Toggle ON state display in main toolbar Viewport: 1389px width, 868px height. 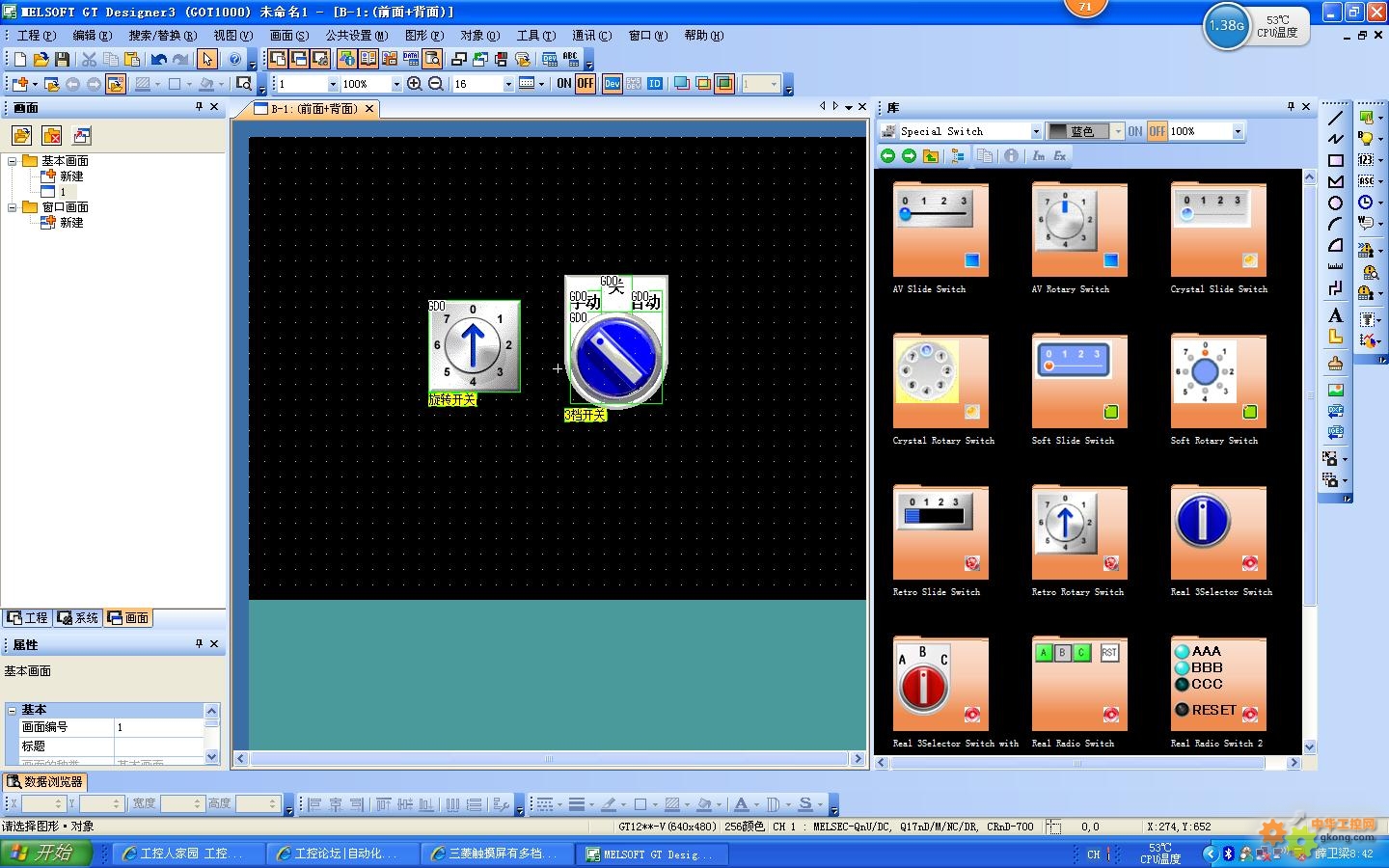coord(564,84)
